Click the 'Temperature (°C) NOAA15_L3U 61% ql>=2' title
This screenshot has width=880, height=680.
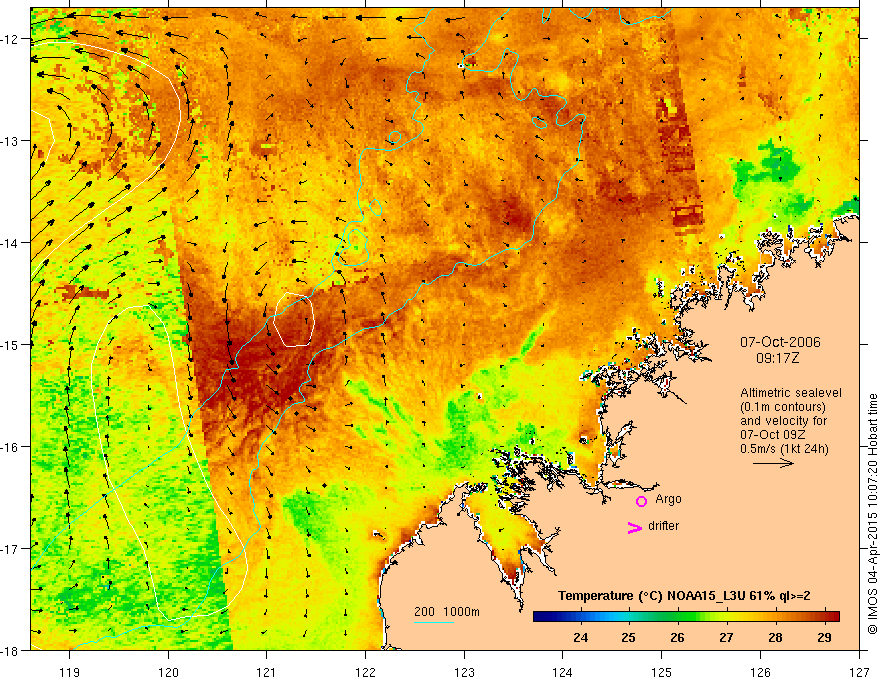tap(684, 596)
